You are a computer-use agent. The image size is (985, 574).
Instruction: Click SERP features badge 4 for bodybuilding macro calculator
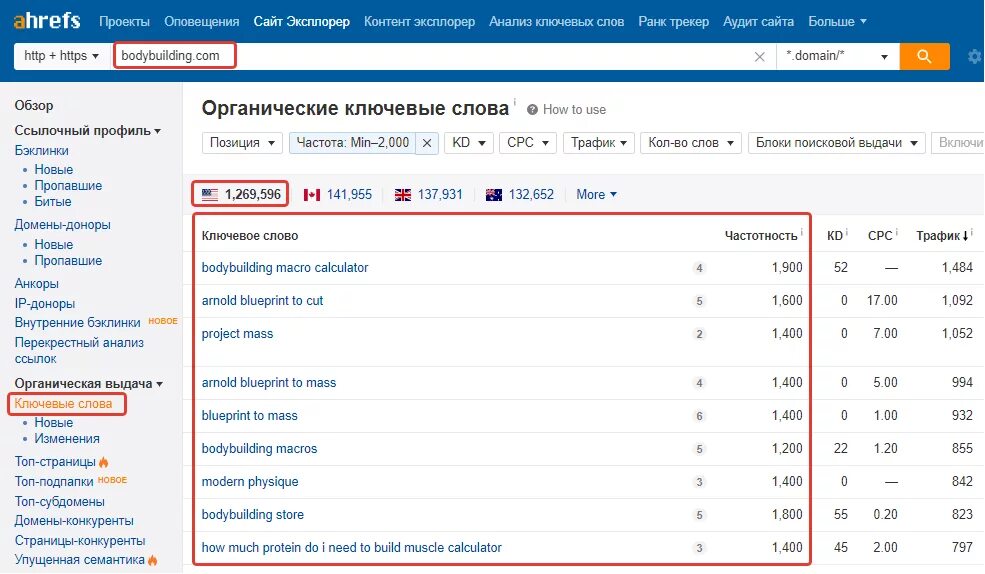point(699,268)
